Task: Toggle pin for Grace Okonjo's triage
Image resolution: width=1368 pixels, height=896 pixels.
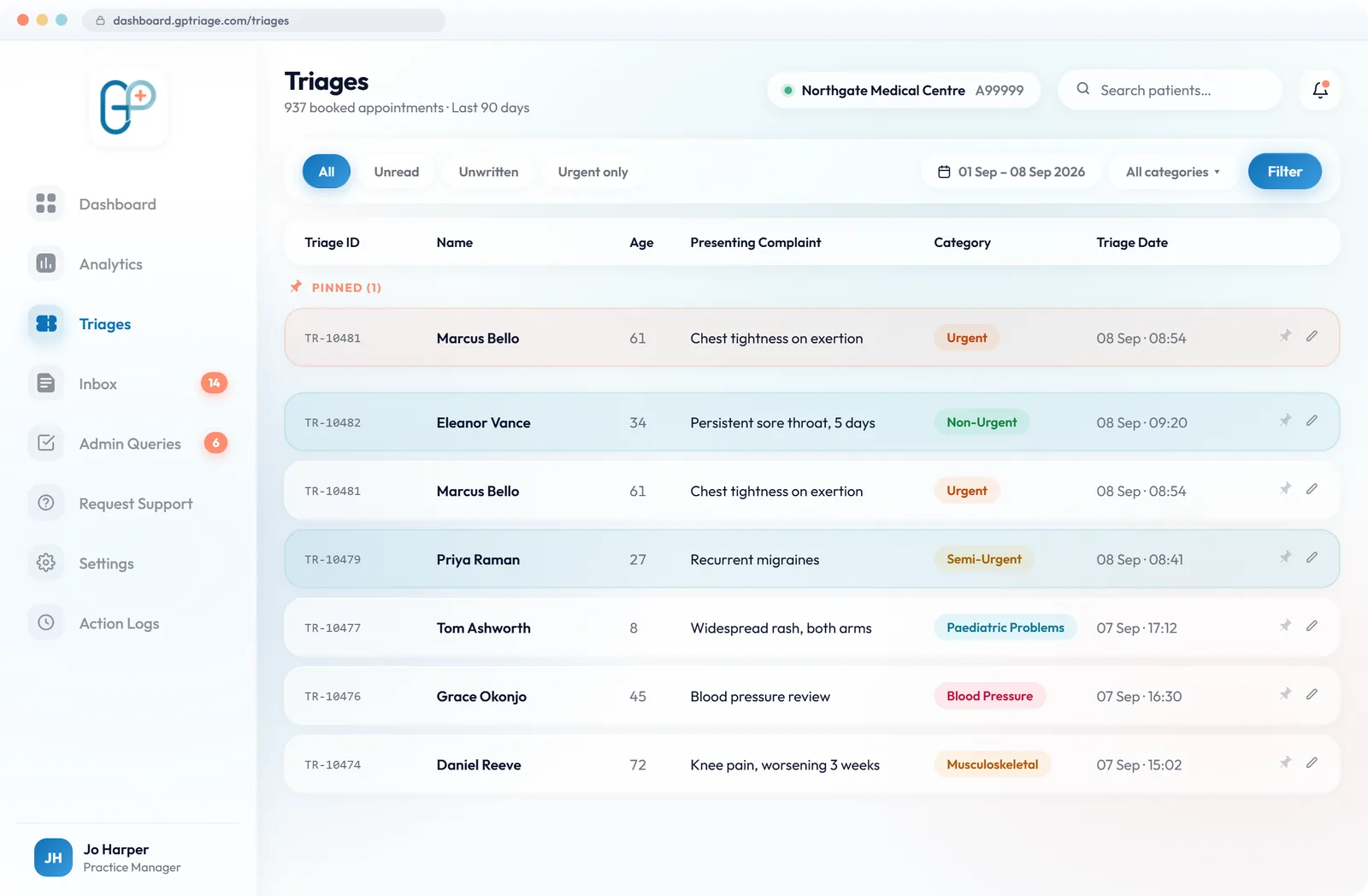Action: tap(1285, 694)
